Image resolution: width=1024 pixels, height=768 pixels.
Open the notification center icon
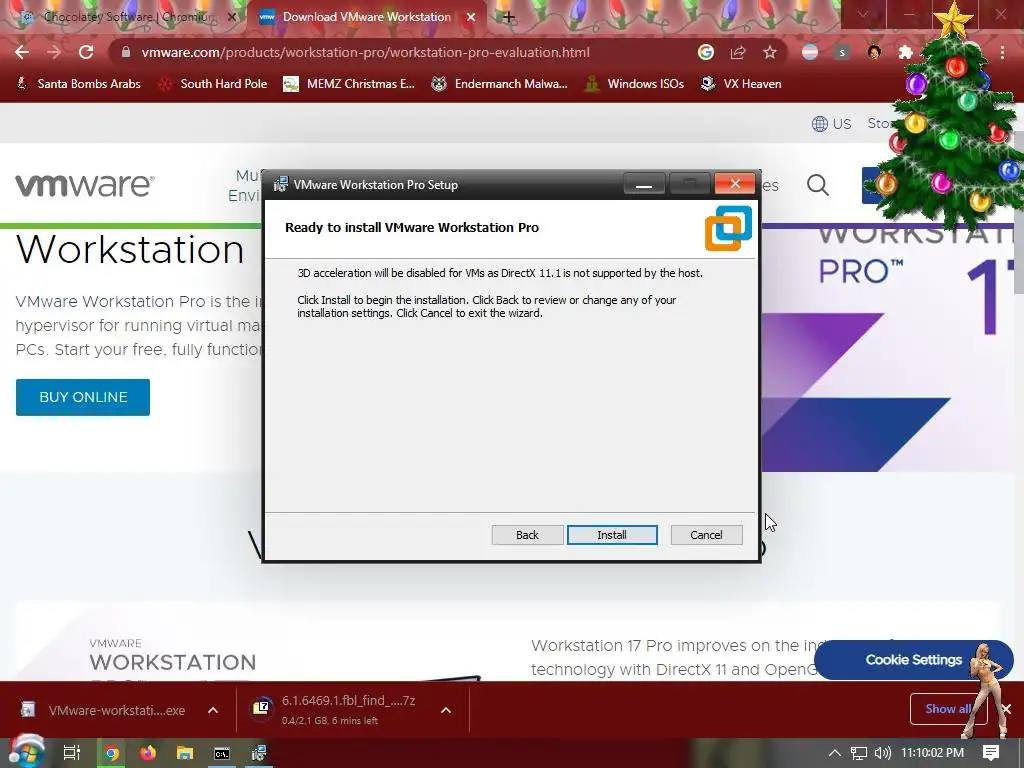[x=991, y=753]
